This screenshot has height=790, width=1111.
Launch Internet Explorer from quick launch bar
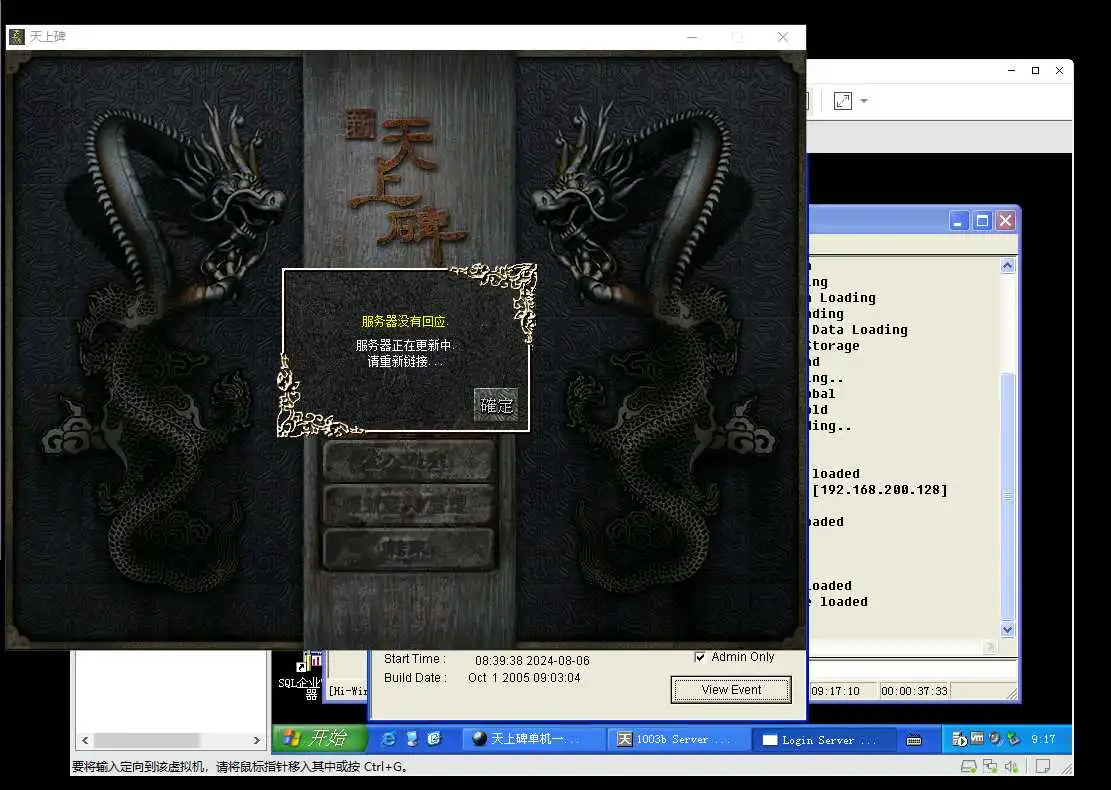388,739
